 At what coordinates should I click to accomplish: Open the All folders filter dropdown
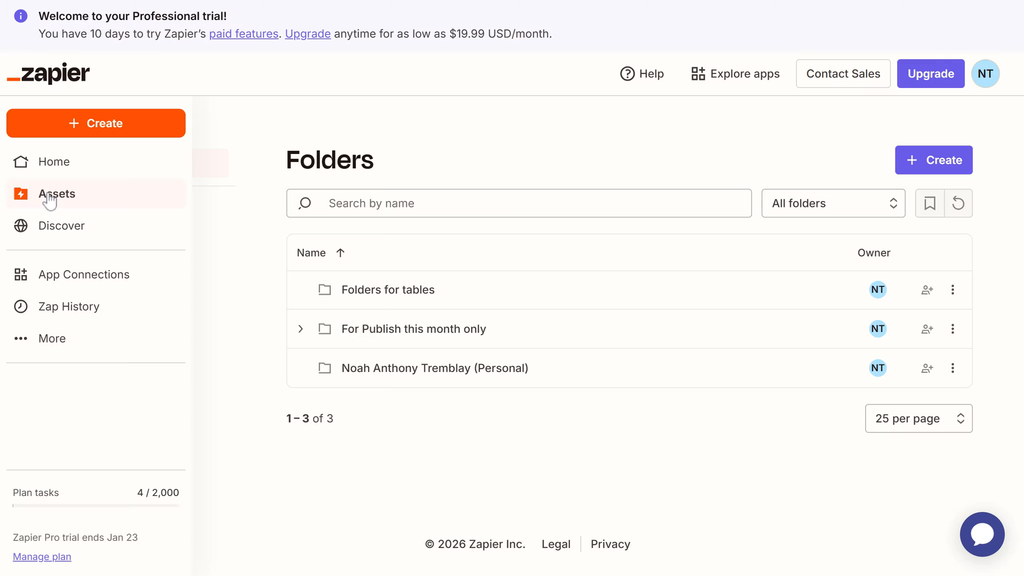[x=833, y=203]
